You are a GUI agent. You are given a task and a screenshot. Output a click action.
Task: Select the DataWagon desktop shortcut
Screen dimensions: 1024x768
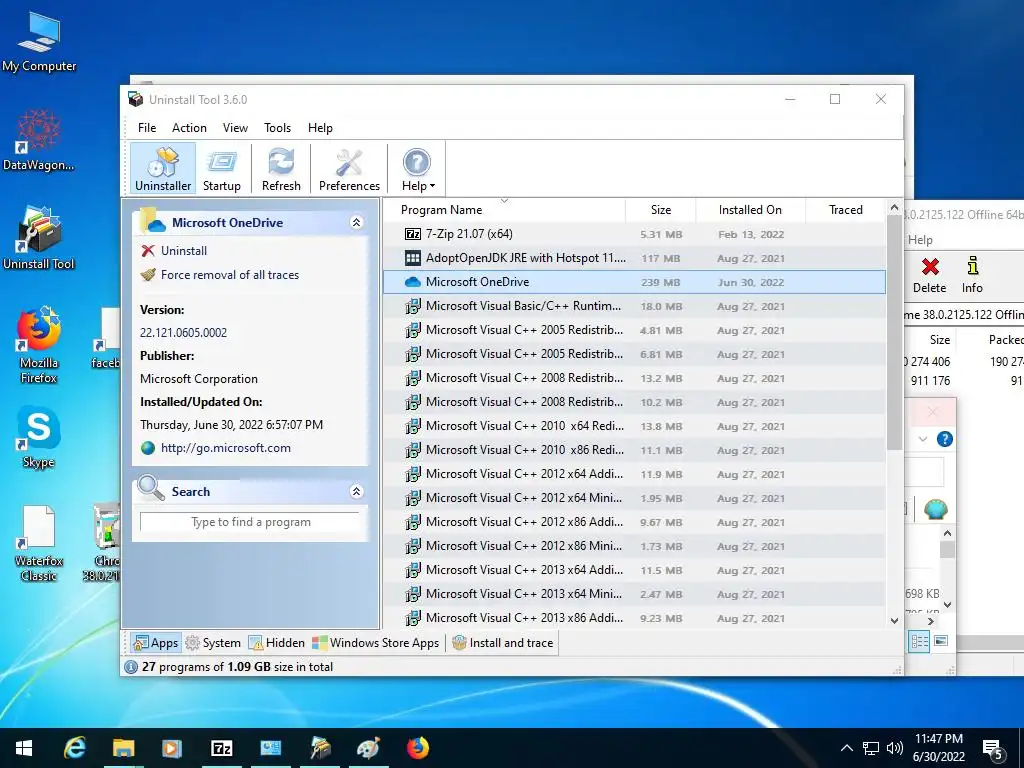39,140
